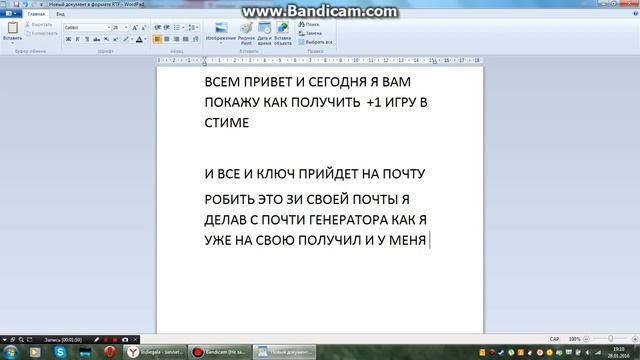
Task: Open bullet list style dropdown arrow
Action: tap(183, 27)
